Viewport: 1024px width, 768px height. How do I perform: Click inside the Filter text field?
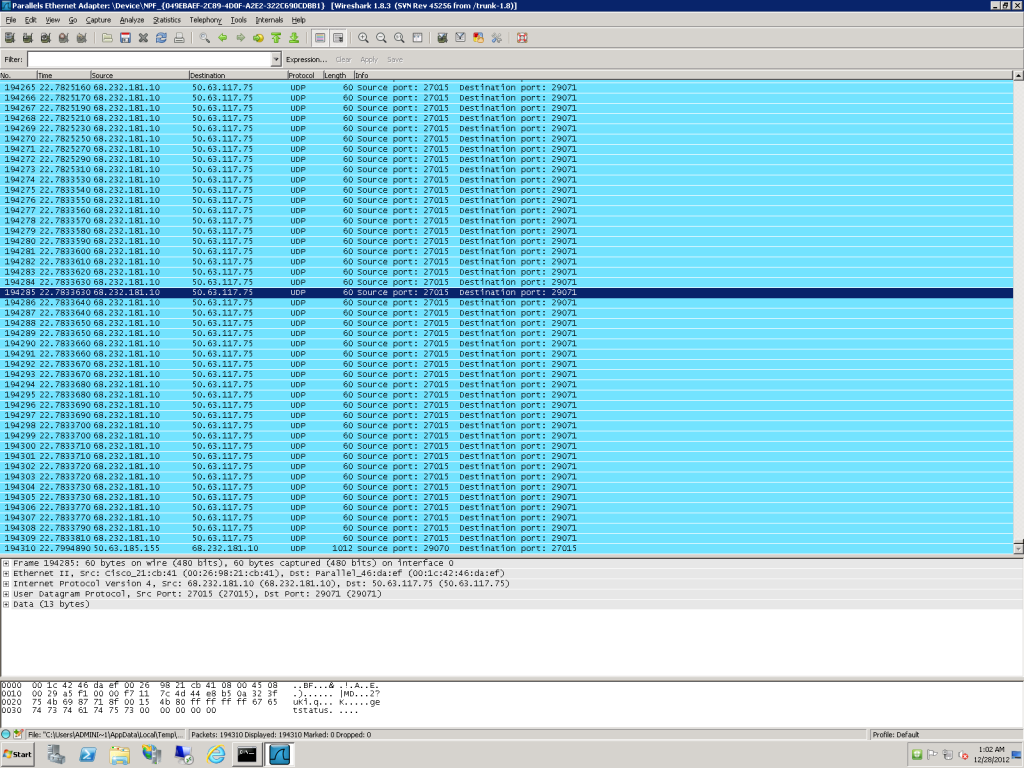(148, 60)
